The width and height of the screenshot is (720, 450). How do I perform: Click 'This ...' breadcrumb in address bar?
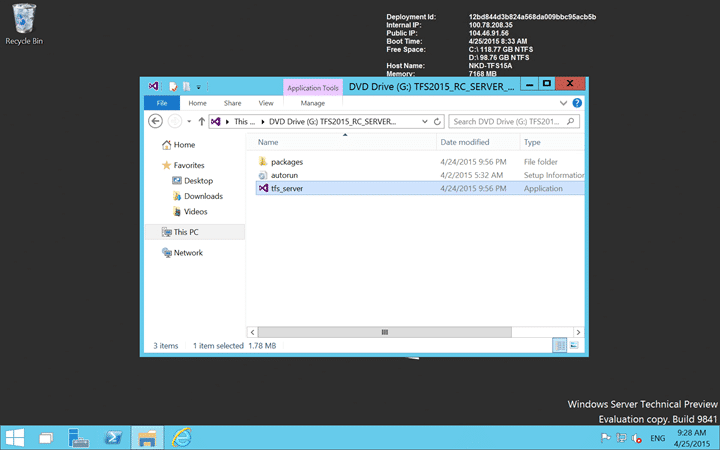[244, 122]
